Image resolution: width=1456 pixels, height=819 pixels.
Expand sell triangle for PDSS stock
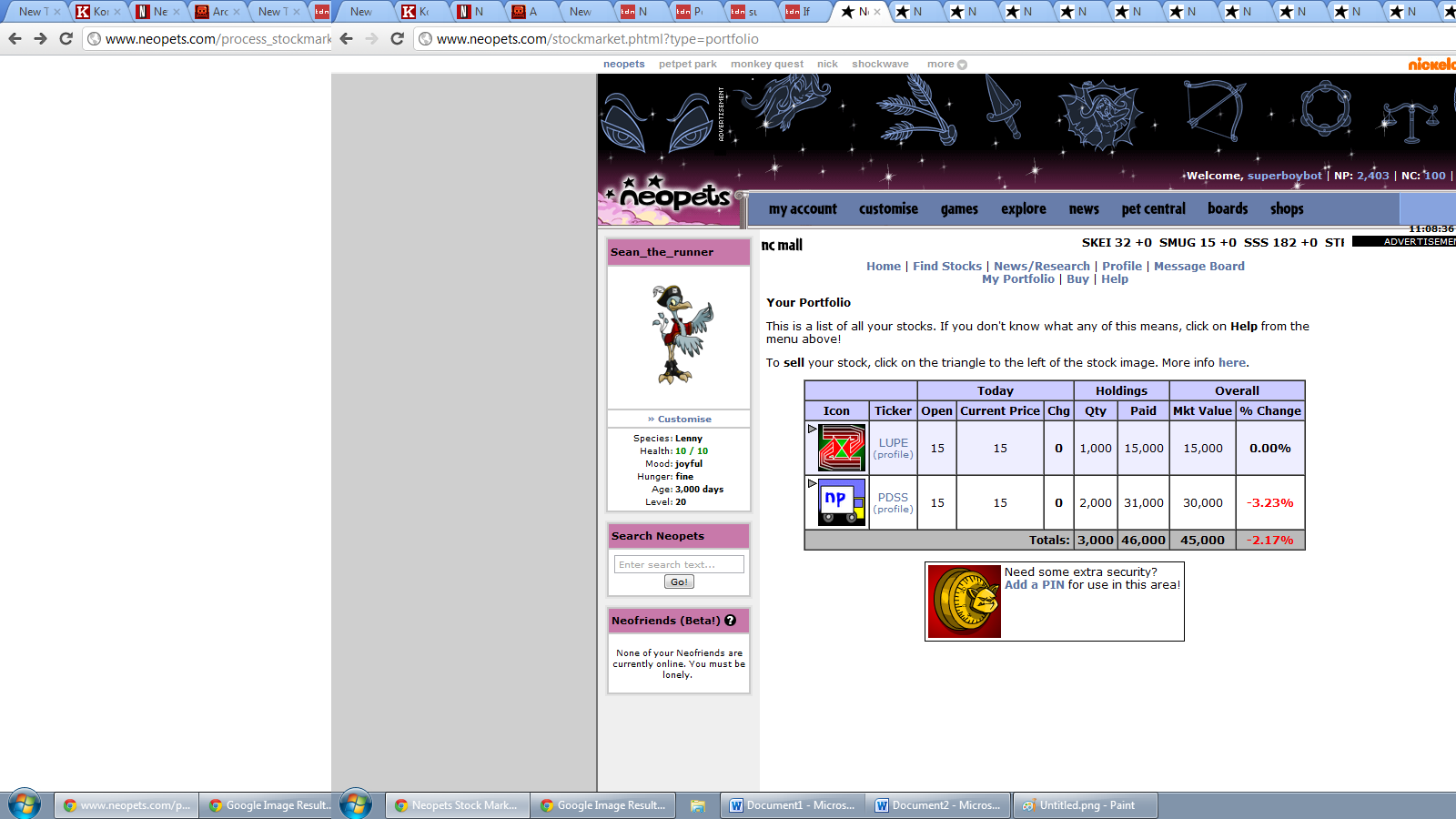(x=812, y=483)
